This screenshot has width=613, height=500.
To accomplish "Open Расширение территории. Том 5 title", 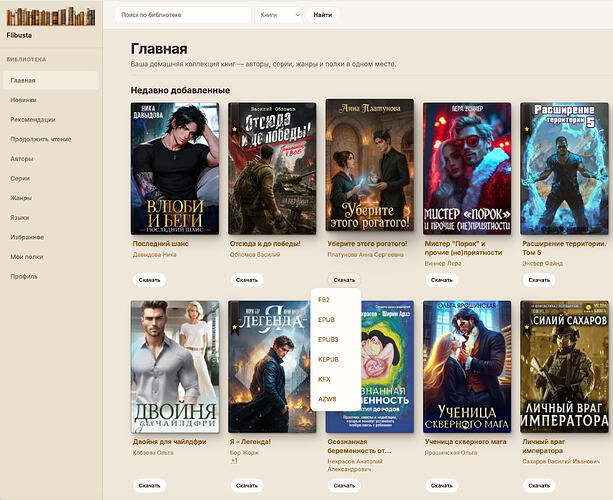I will (x=564, y=248).
